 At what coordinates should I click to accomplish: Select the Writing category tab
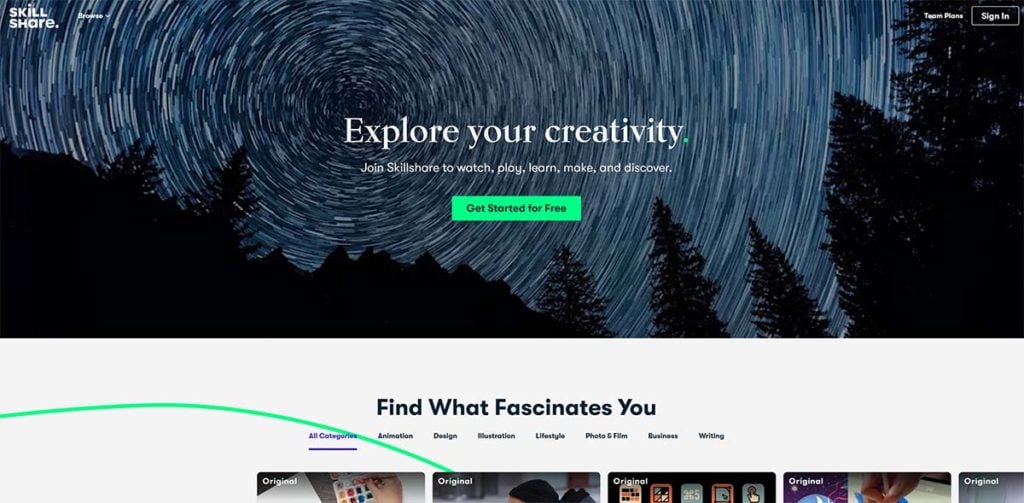tap(711, 436)
